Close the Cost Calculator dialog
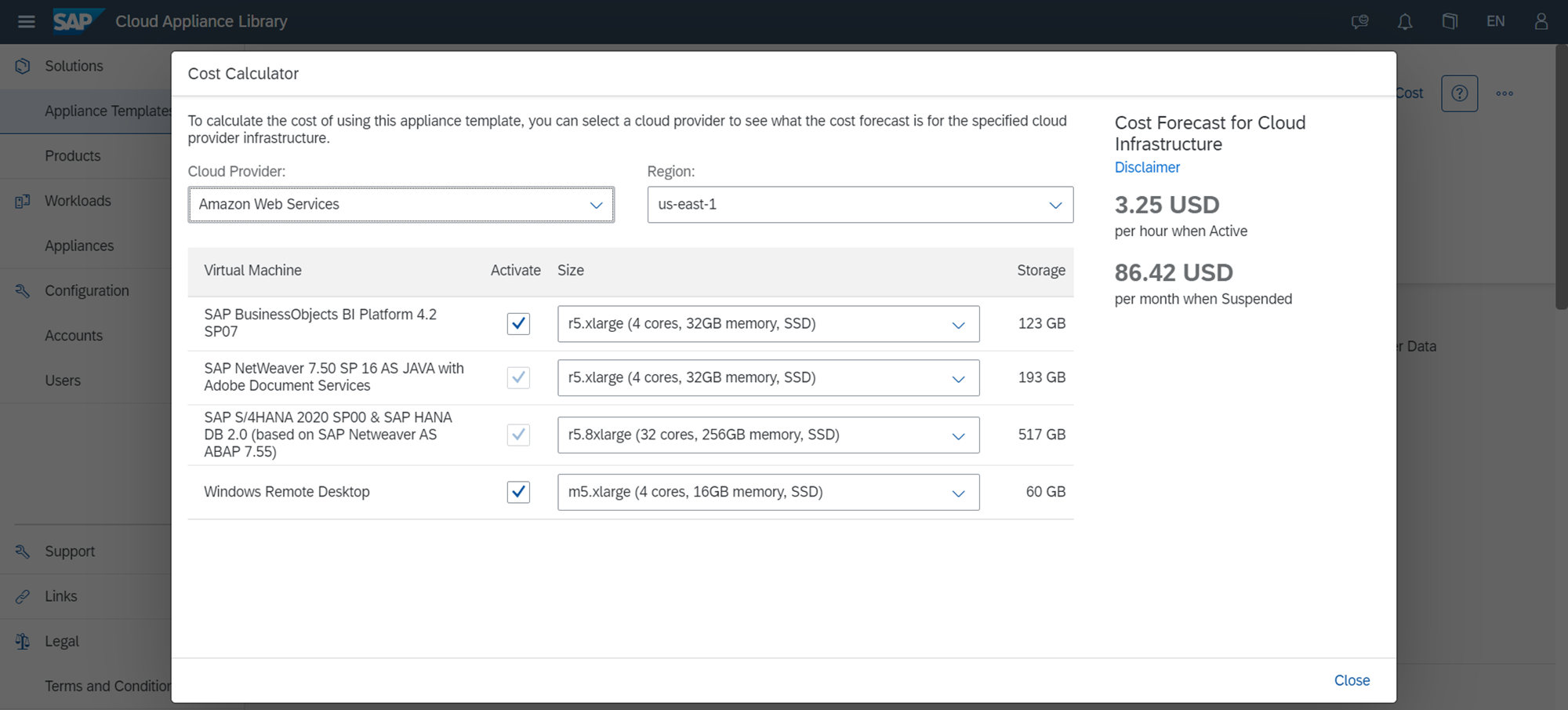Viewport: 1568px width, 710px height. point(1352,680)
